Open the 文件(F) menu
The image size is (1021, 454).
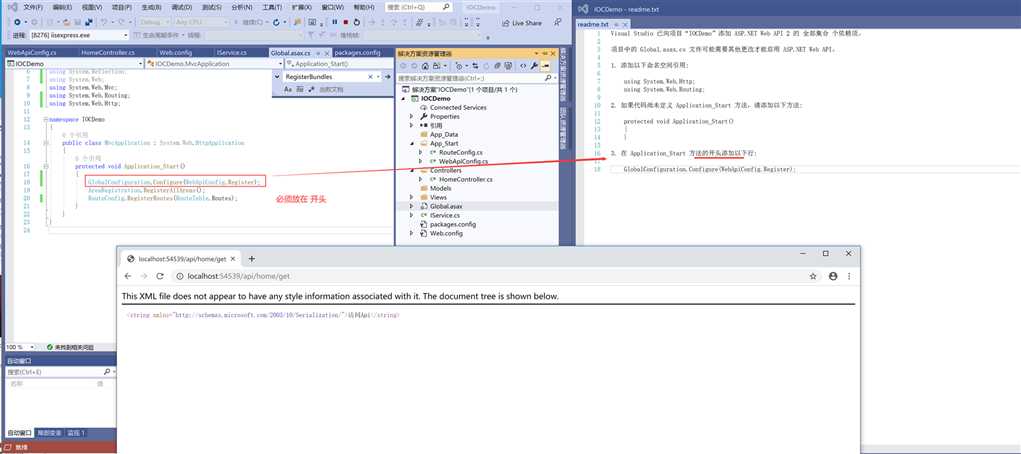point(33,7)
